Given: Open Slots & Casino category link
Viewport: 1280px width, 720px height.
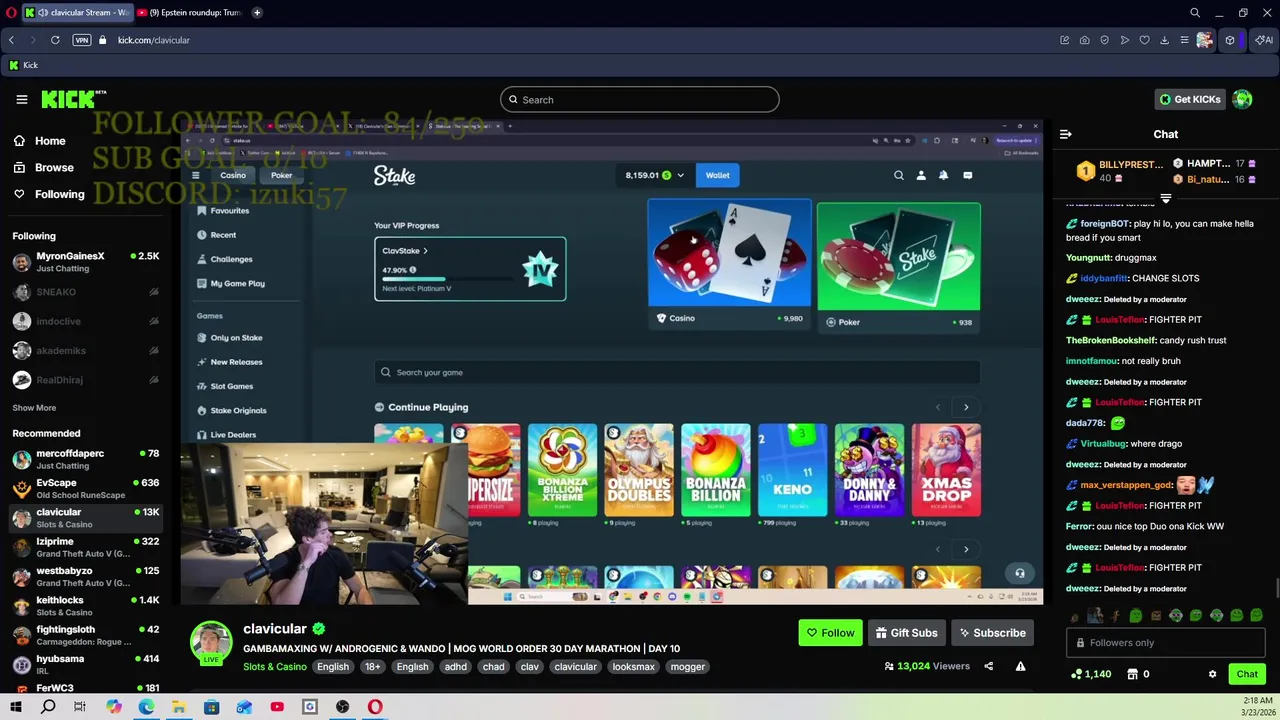Looking at the screenshot, I should click(x=275, y=667).
